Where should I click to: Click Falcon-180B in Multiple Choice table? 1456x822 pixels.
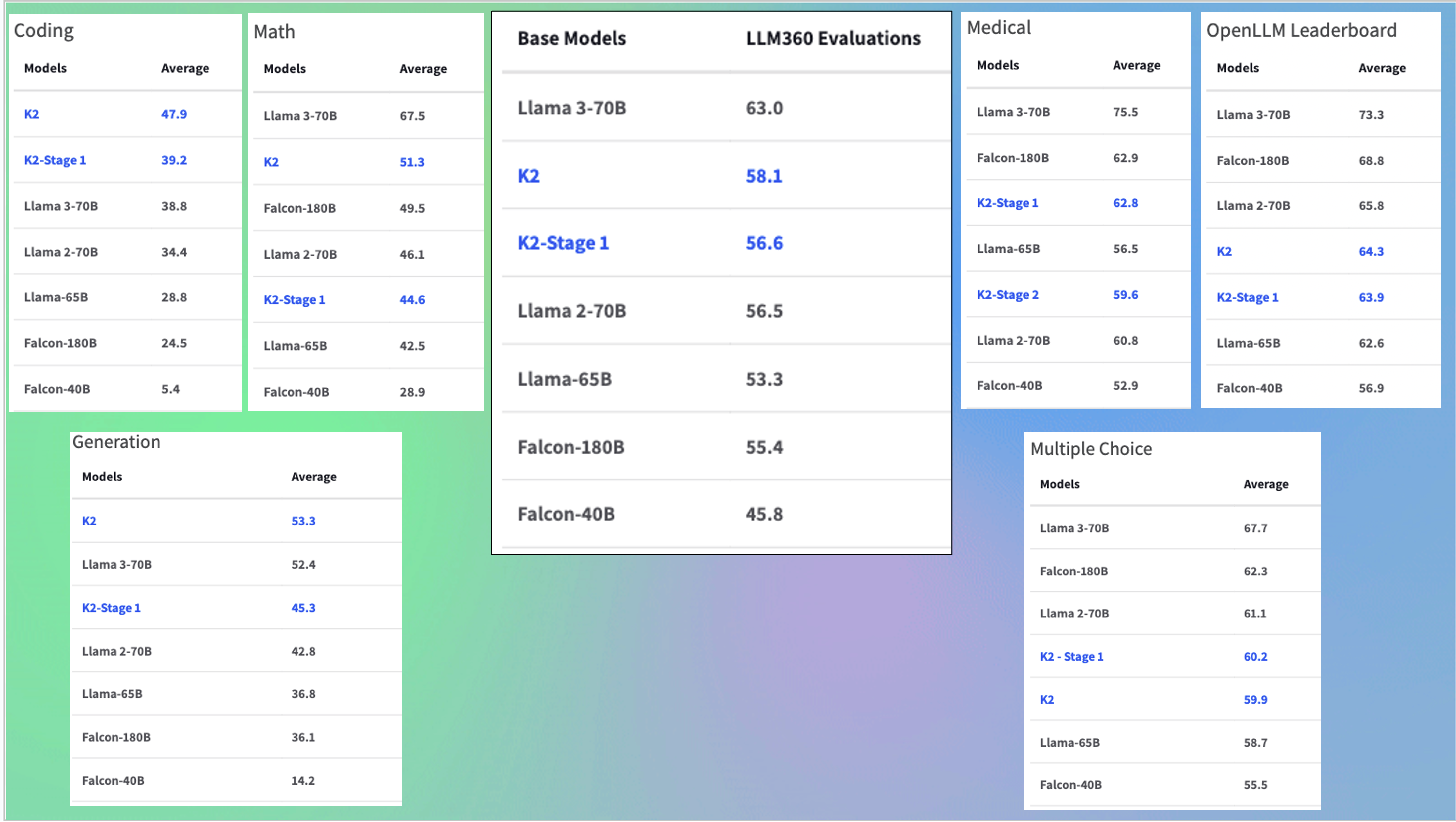(1074, 571)
